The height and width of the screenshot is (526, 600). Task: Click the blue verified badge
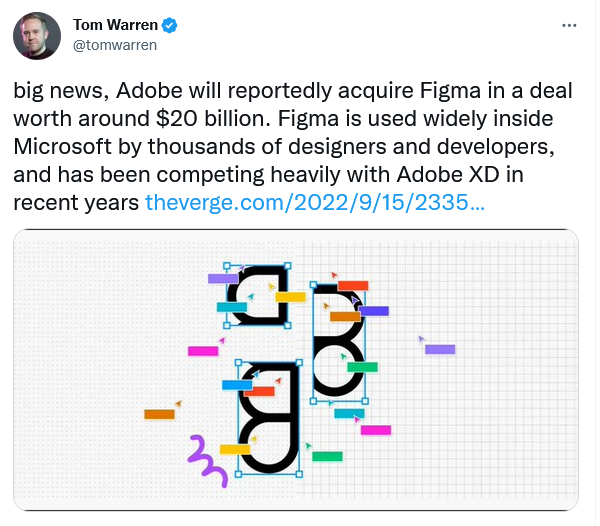pyautogui.click(x=169, y=25)
